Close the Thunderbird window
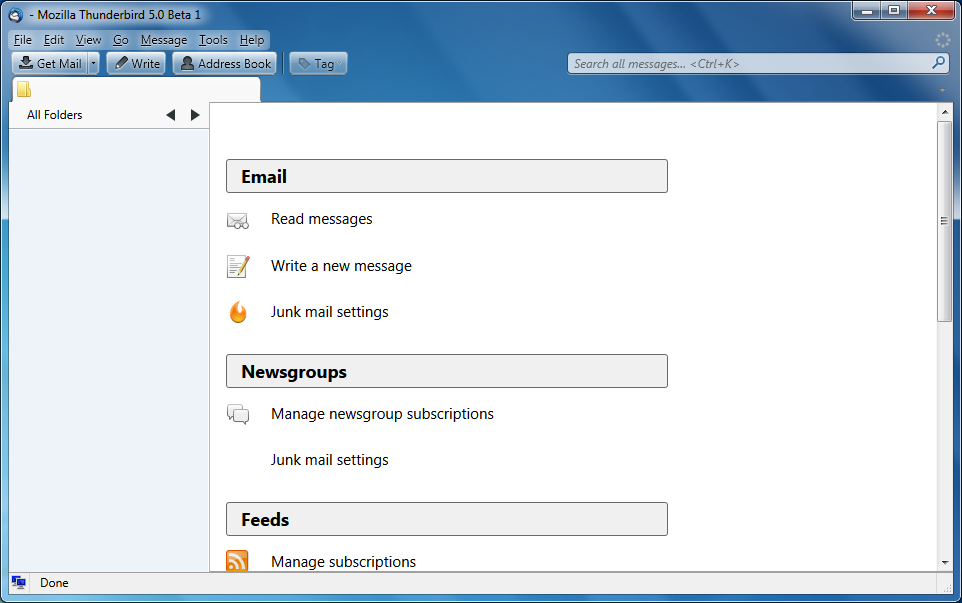Screen dimensions: 962x603 931,10
